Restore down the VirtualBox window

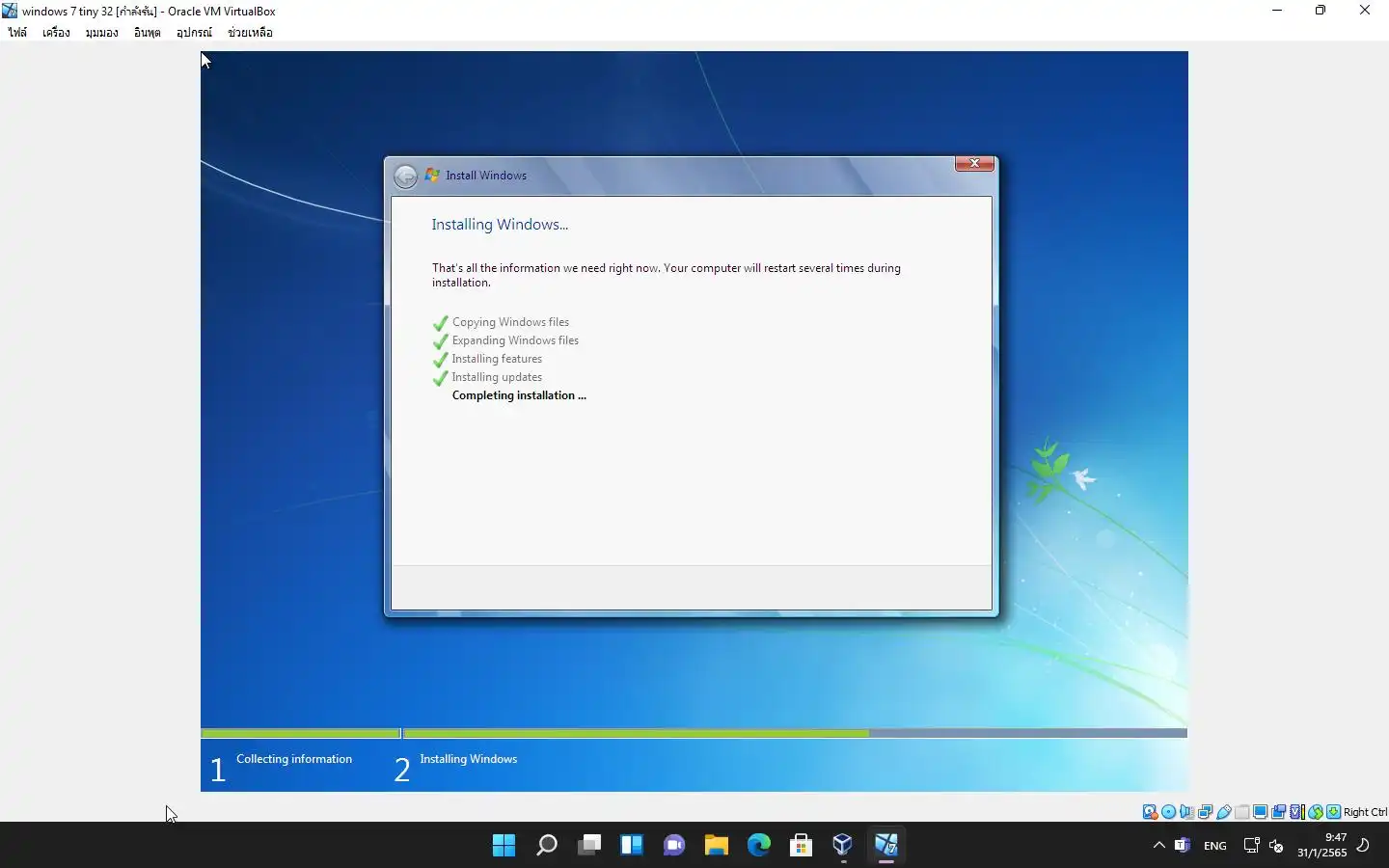[x=1321, y=11]
